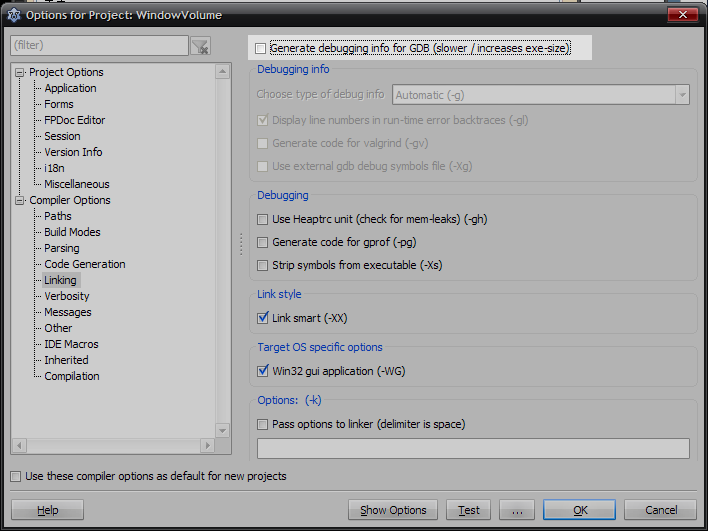Collapse the Project Options tree node
The image size is (708, 531).
pyautogui.click(x=19, y=72)
